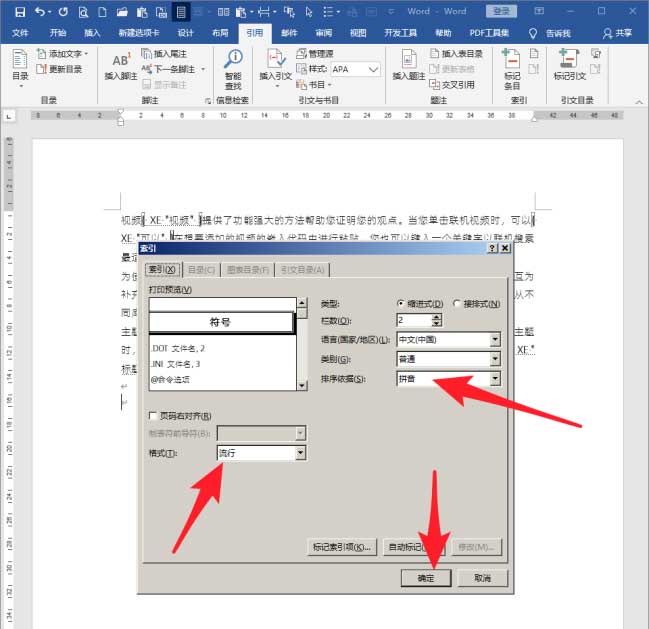Click the 标记条目 (Mark Entry) icon
The image size is (649, 629).
pos(512,64)
